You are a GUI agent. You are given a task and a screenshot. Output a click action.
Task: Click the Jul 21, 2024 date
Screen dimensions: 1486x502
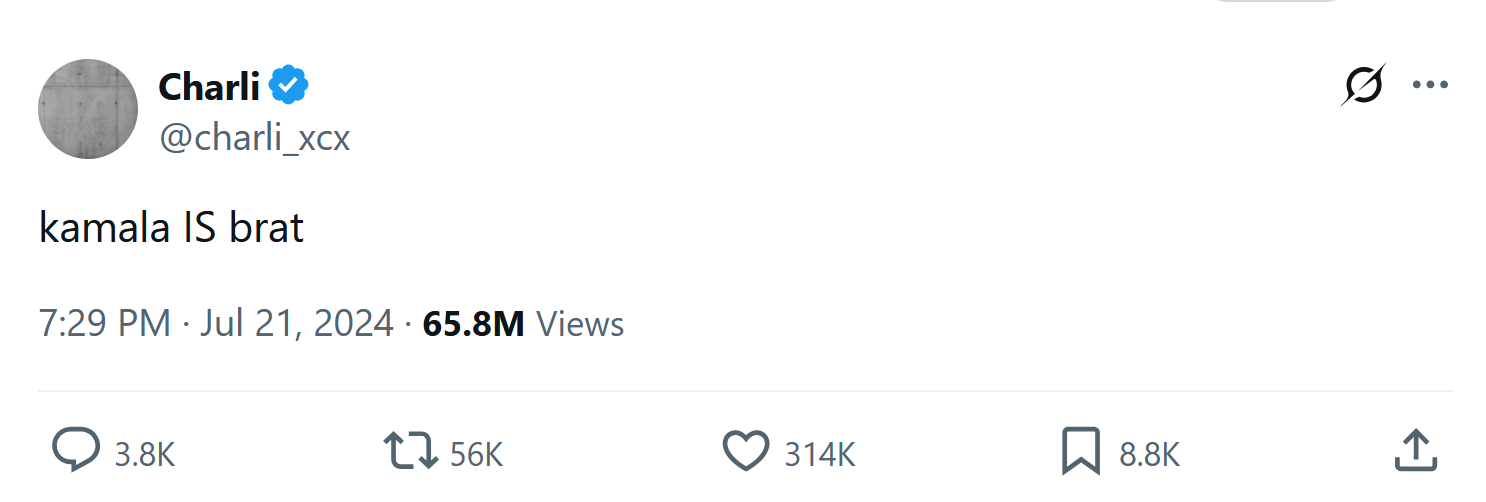click(296, 324)
